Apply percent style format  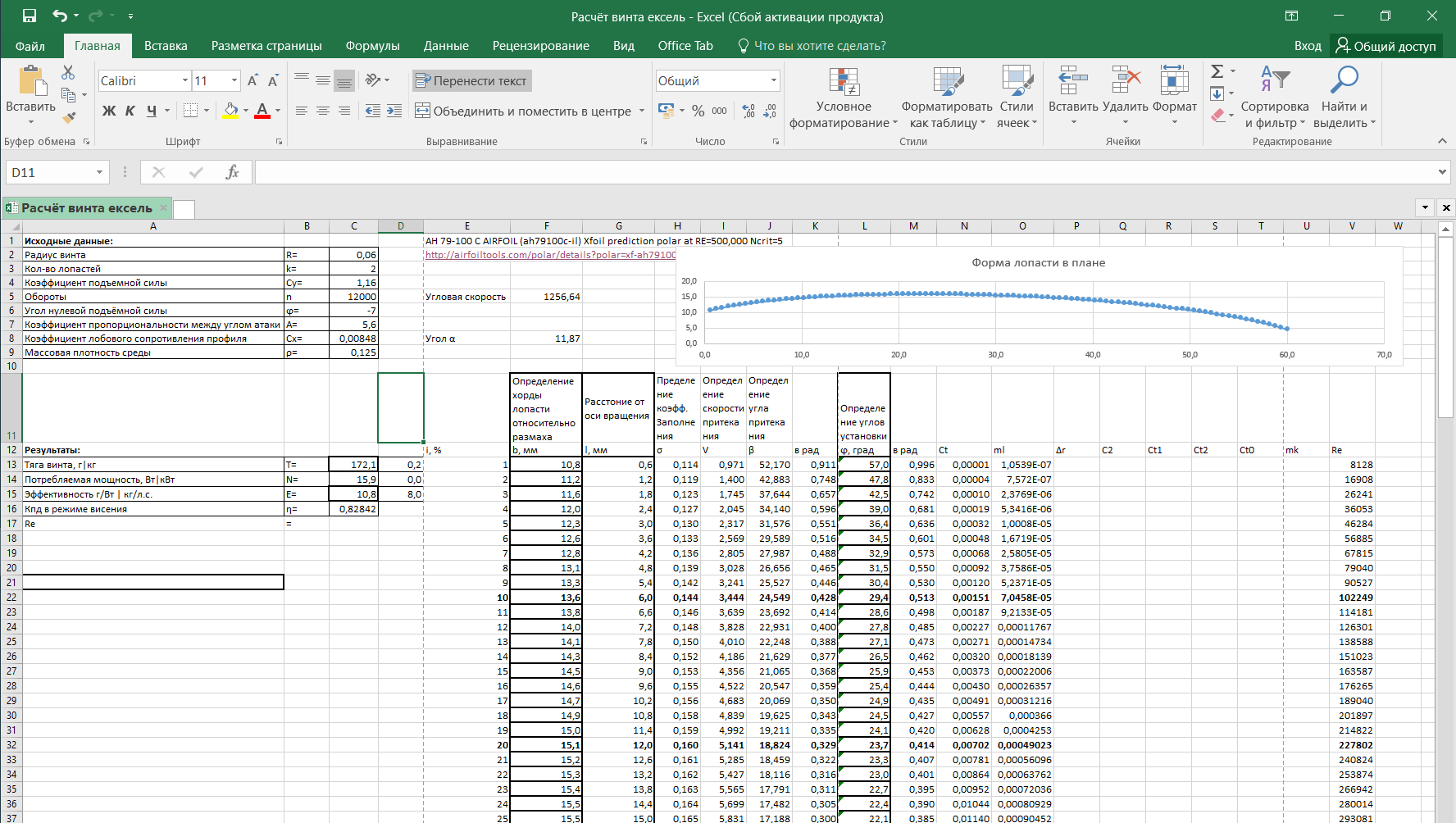pyautogui.click(x=698, y=111)
